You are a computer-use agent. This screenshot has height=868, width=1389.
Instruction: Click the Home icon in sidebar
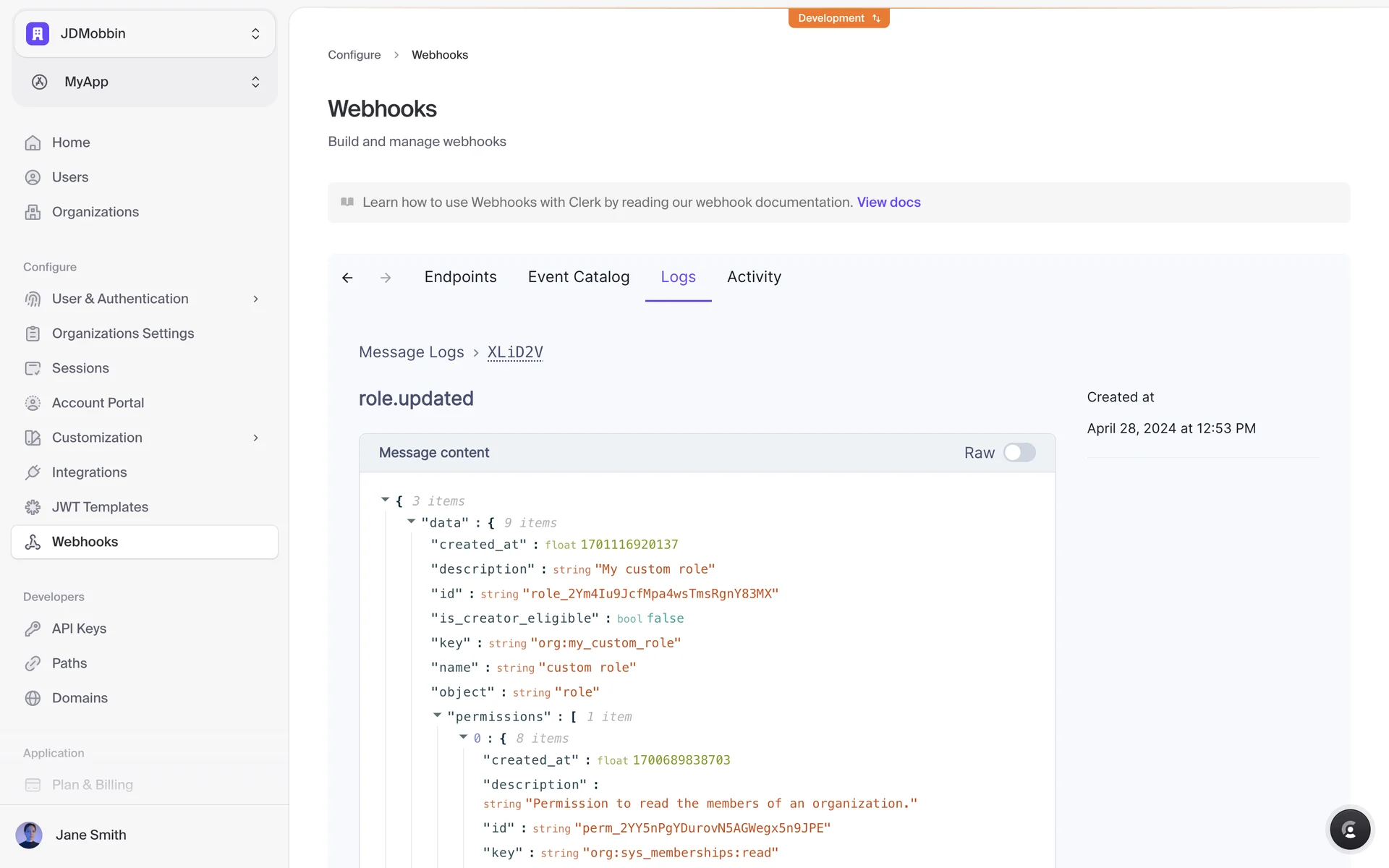[33, 142]
